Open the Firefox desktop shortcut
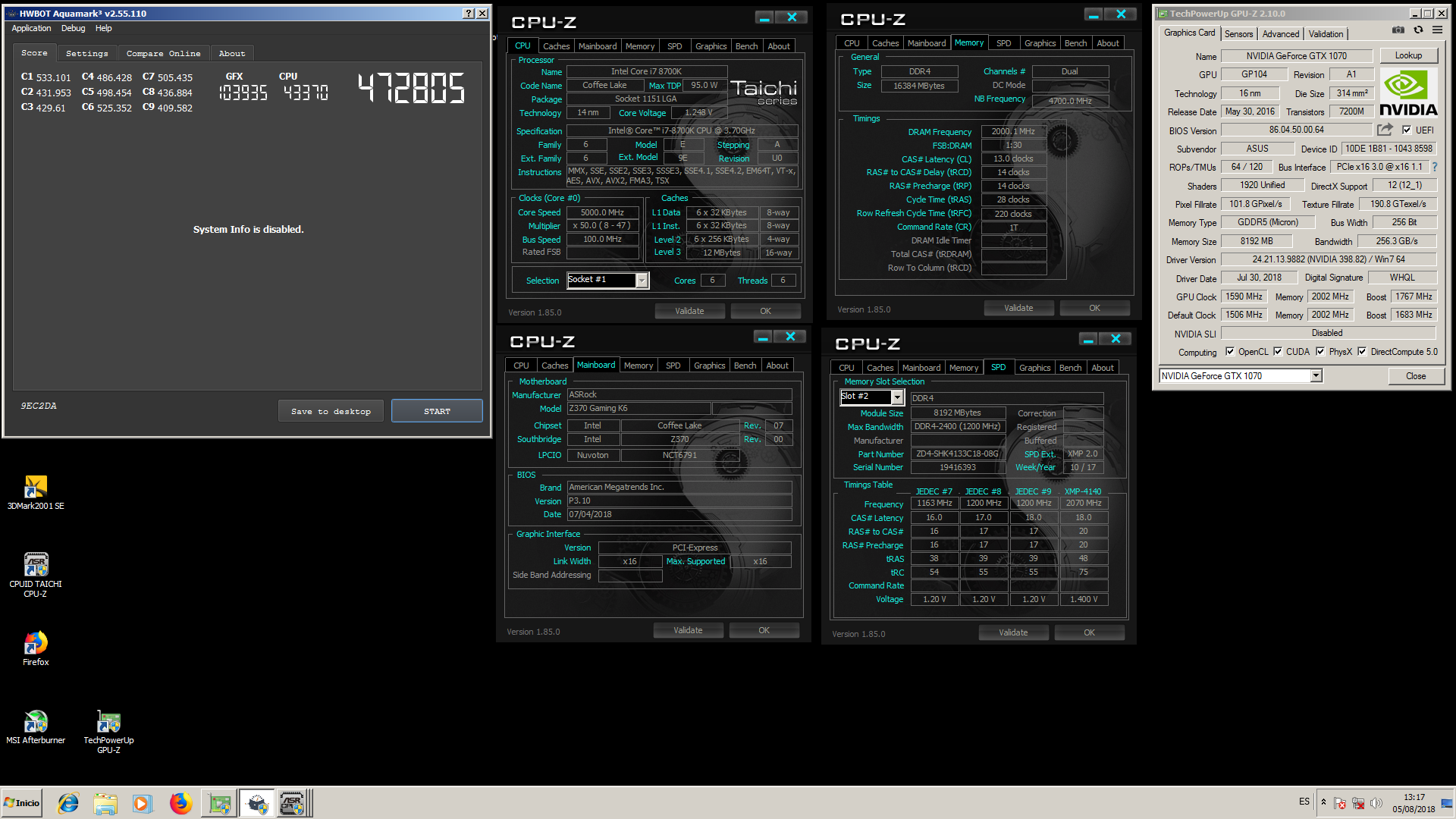The width and height of the screenshot is (1456, 819). point(36,648)
